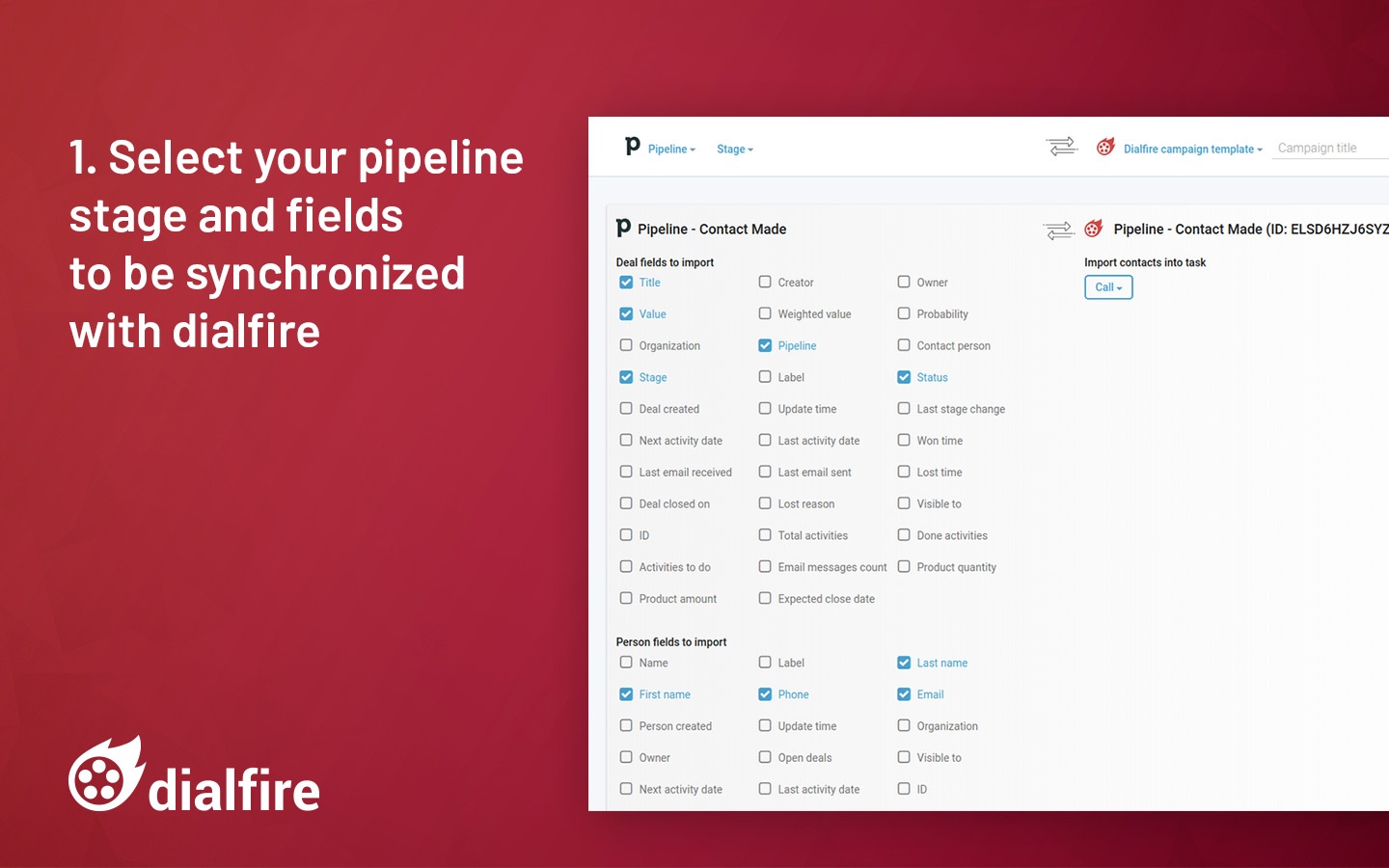1389x868 pixels.
Task: Click the Pipedrive logo in the top bar
Action: [x=633, y=147]
